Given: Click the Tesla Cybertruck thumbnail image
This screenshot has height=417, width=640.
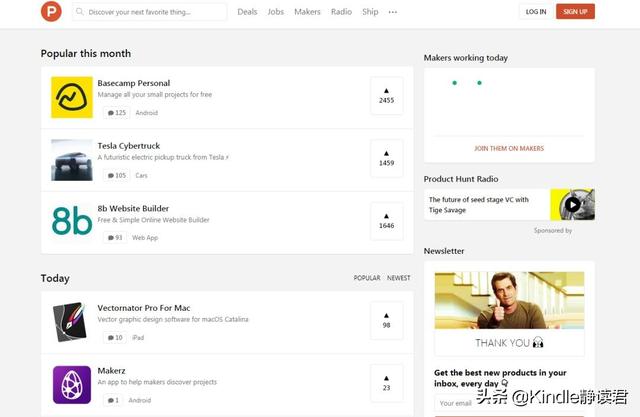Looking at the screenshot, I should (x=72, y=159).
